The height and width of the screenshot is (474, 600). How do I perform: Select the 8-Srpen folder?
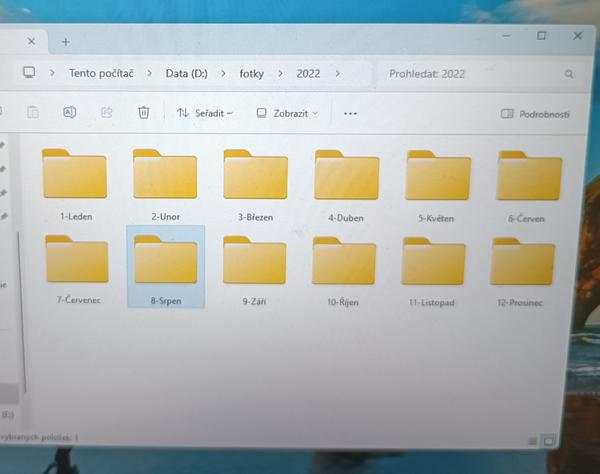(x=166, y=265)
